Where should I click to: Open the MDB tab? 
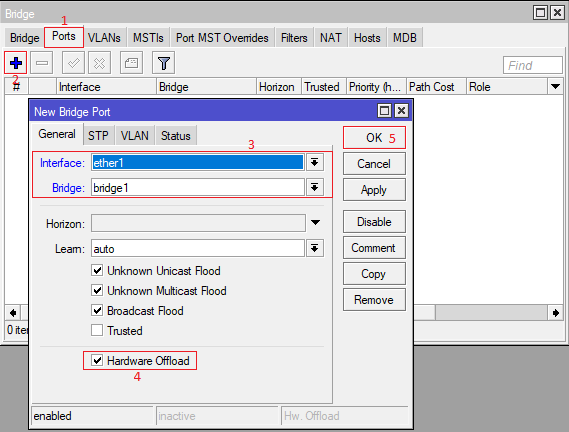click(x=405, y=38)
